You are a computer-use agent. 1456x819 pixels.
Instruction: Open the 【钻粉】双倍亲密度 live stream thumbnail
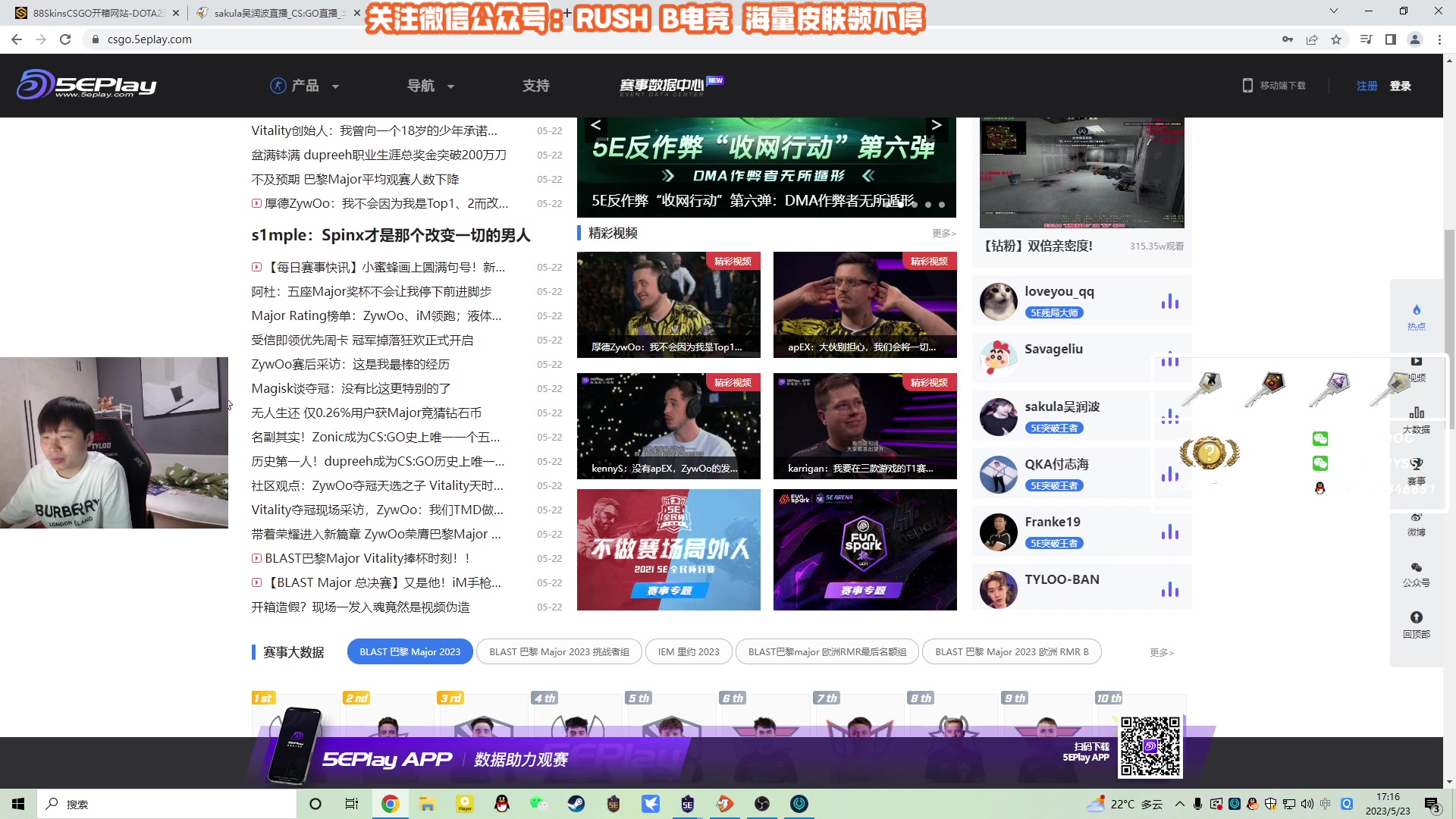(1081, 173)
